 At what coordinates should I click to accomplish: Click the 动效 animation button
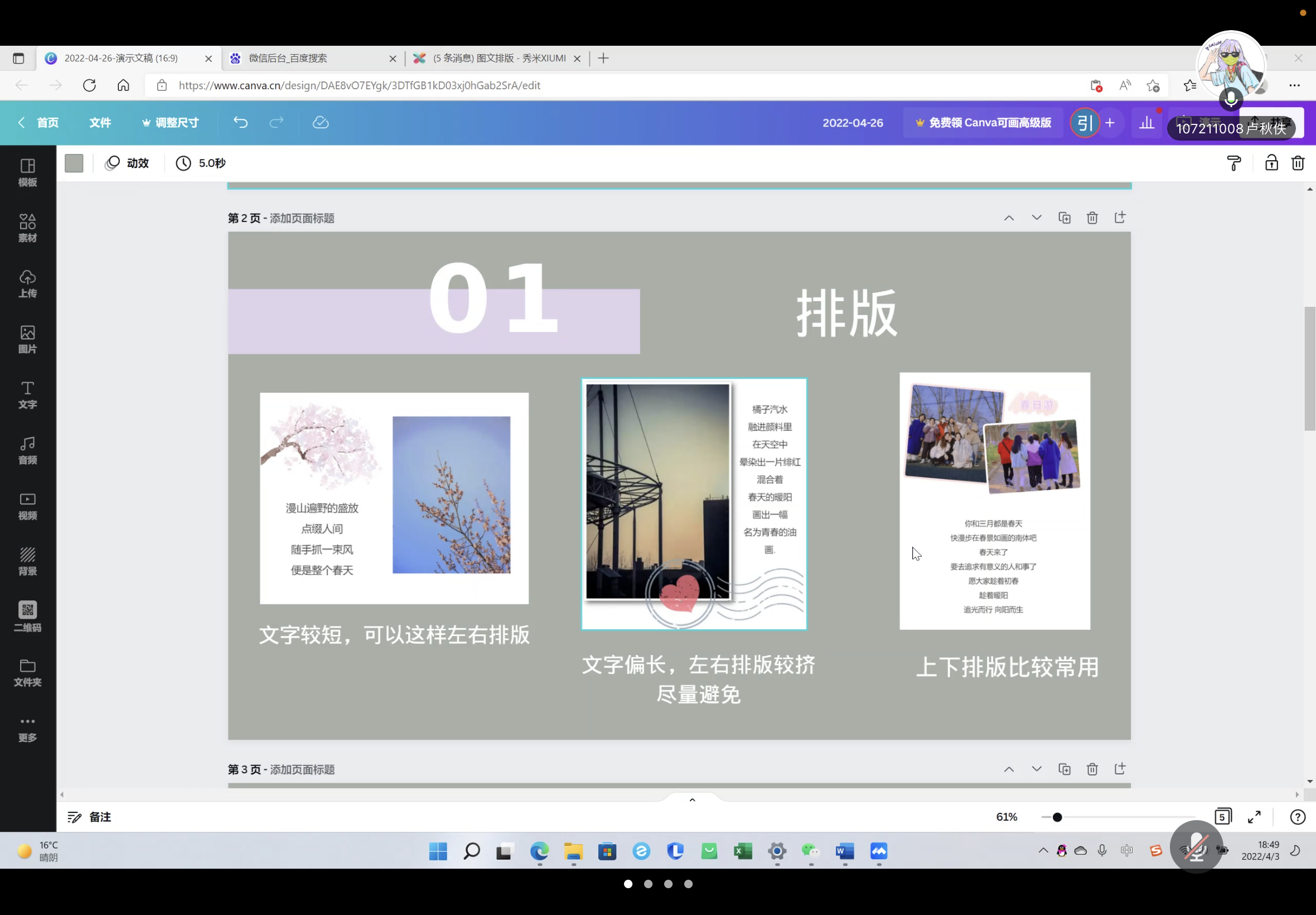(x=127, y=163)
